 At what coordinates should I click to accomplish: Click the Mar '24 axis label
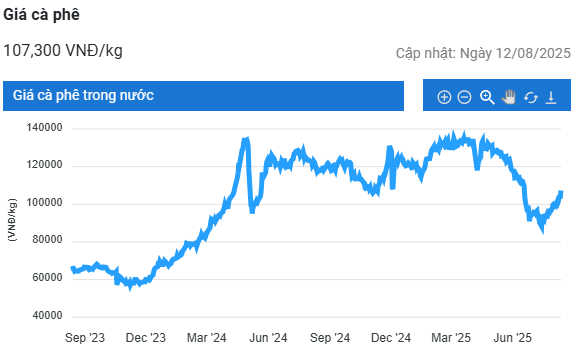pyautogui.click(x=206, y=338)
